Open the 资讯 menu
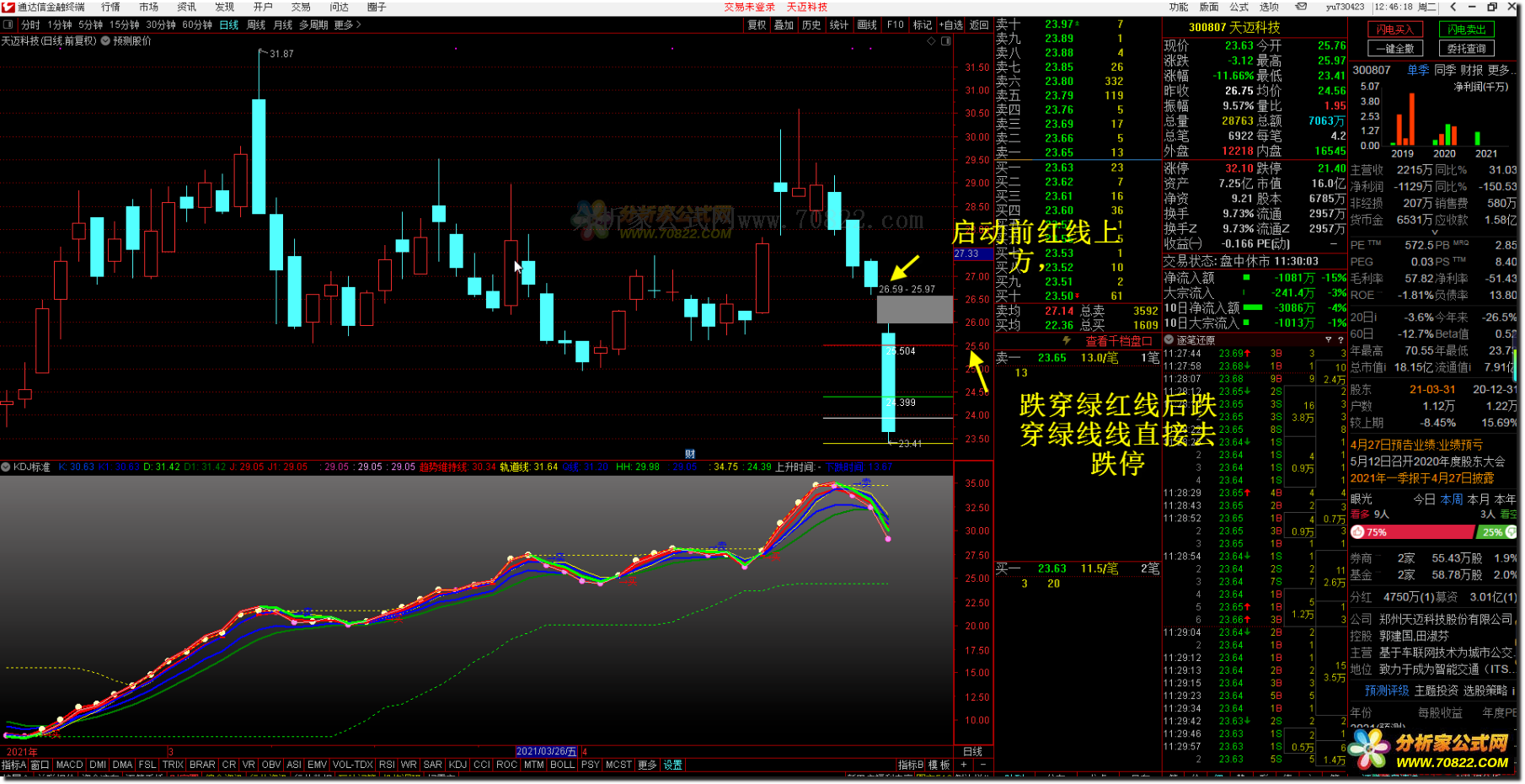This screenshot has width=1525, height=784. coord(187,7)
